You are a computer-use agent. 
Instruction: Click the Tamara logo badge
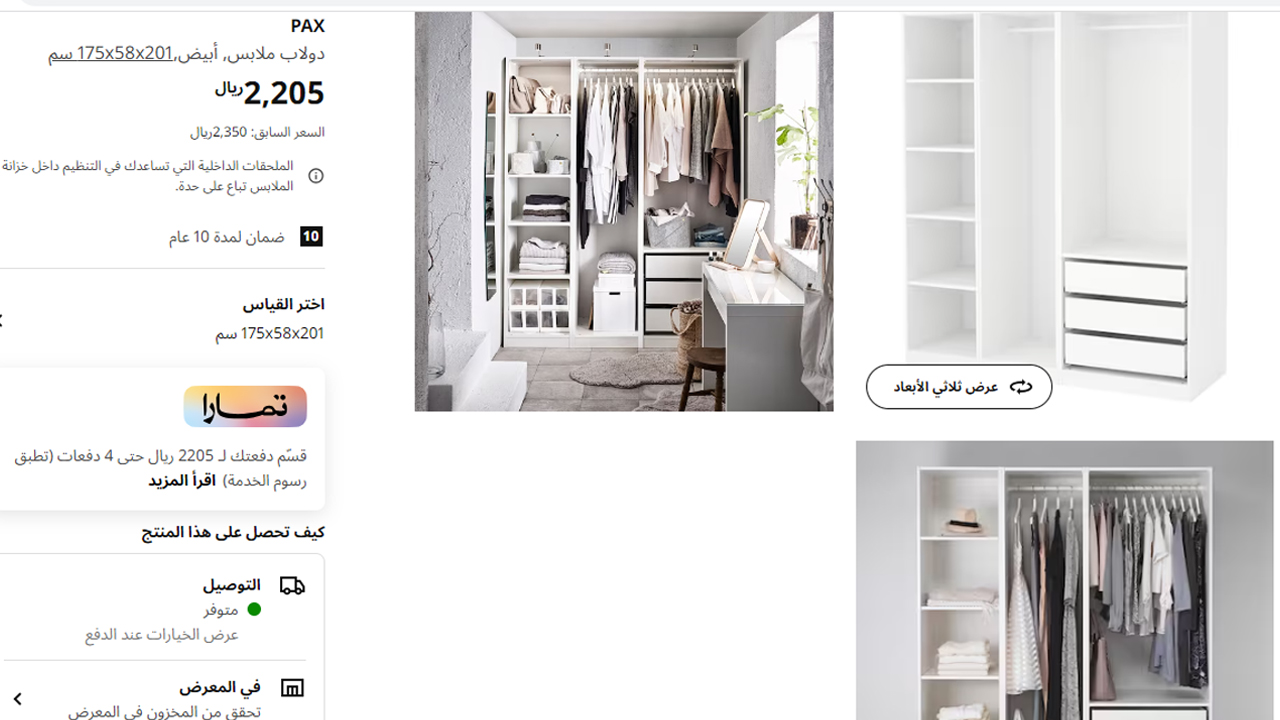[245, 407]
